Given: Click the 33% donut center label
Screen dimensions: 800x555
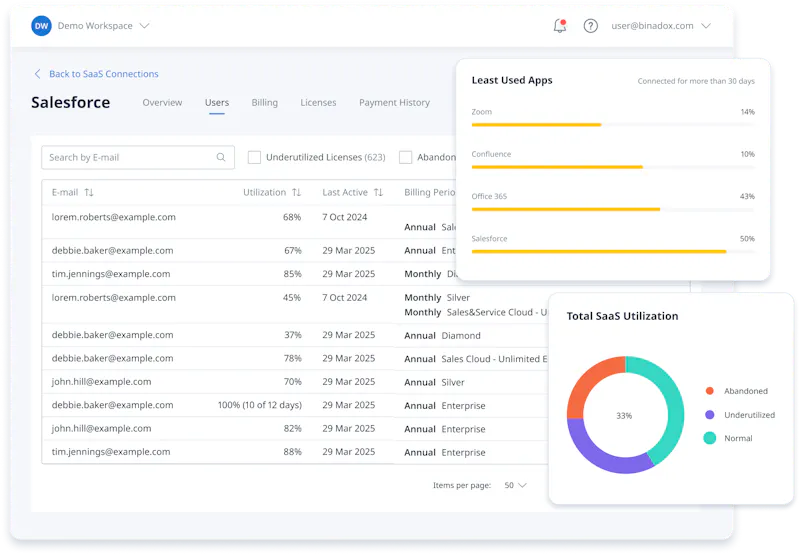Looking at the screenshot, I should tap(624, 416).
